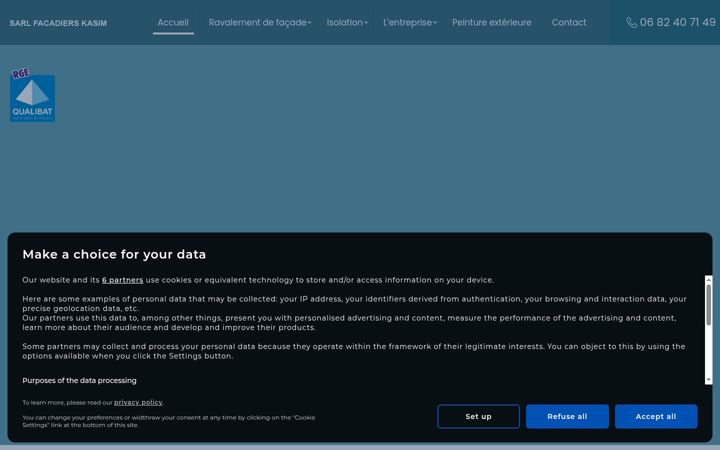The image size is (720, 450).
Task: Click the 'Purposes of the data processing' text
Action: [79, 381]
